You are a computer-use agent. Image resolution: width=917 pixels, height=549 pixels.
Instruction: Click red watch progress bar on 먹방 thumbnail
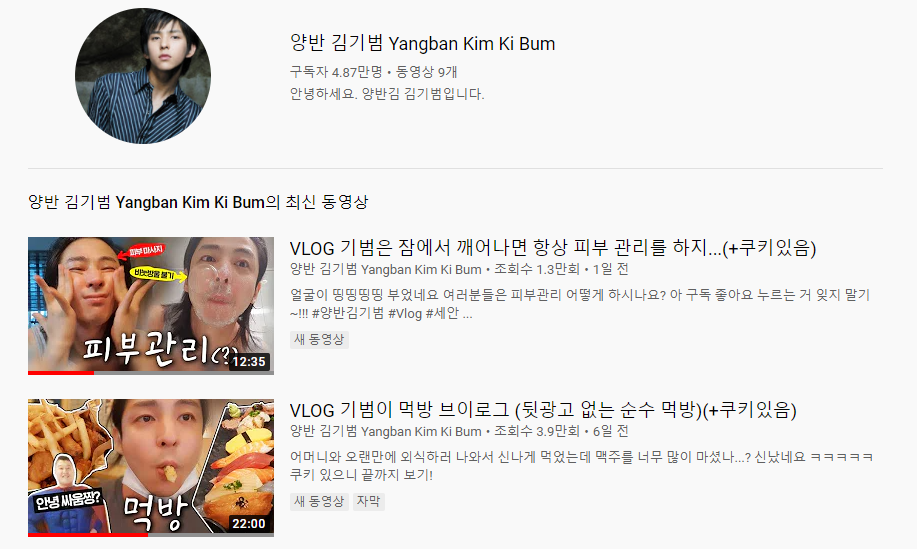[88, 534]
